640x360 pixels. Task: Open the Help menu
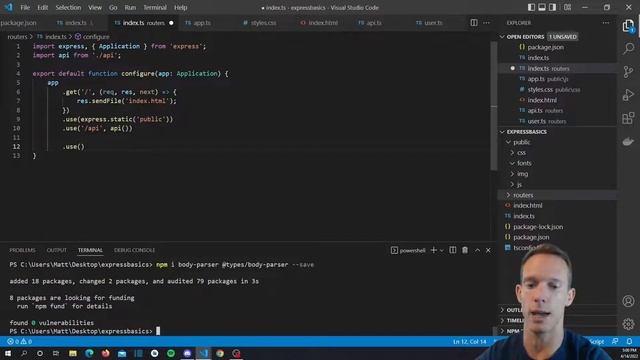coord(180,7)
